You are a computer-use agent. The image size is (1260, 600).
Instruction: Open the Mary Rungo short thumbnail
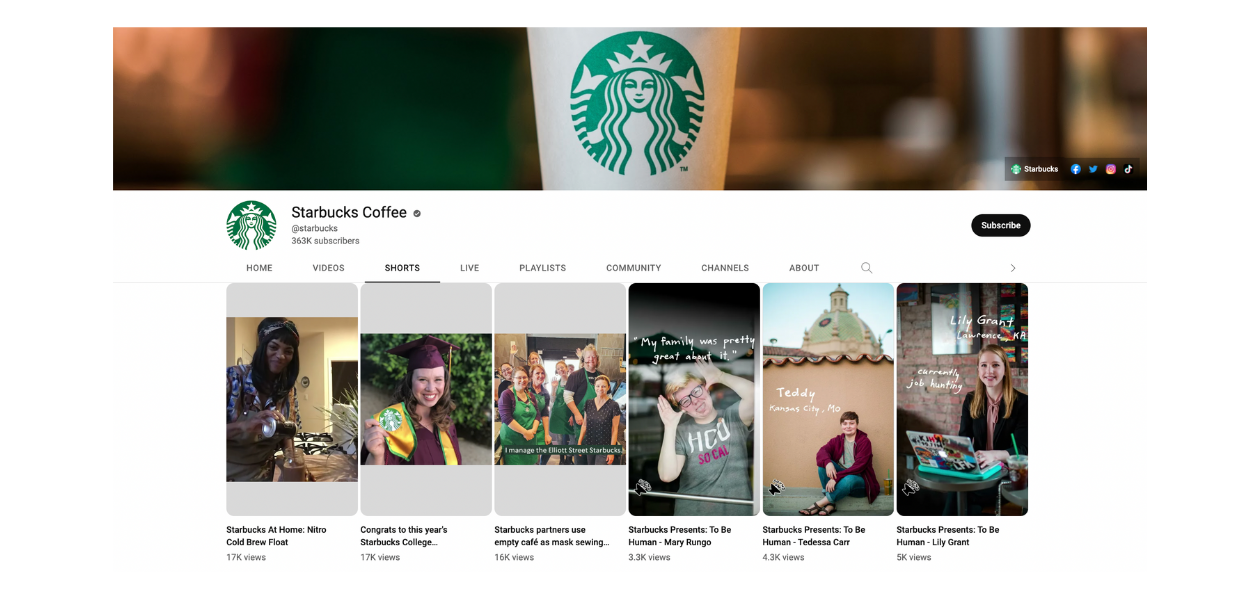coord(694,399)
